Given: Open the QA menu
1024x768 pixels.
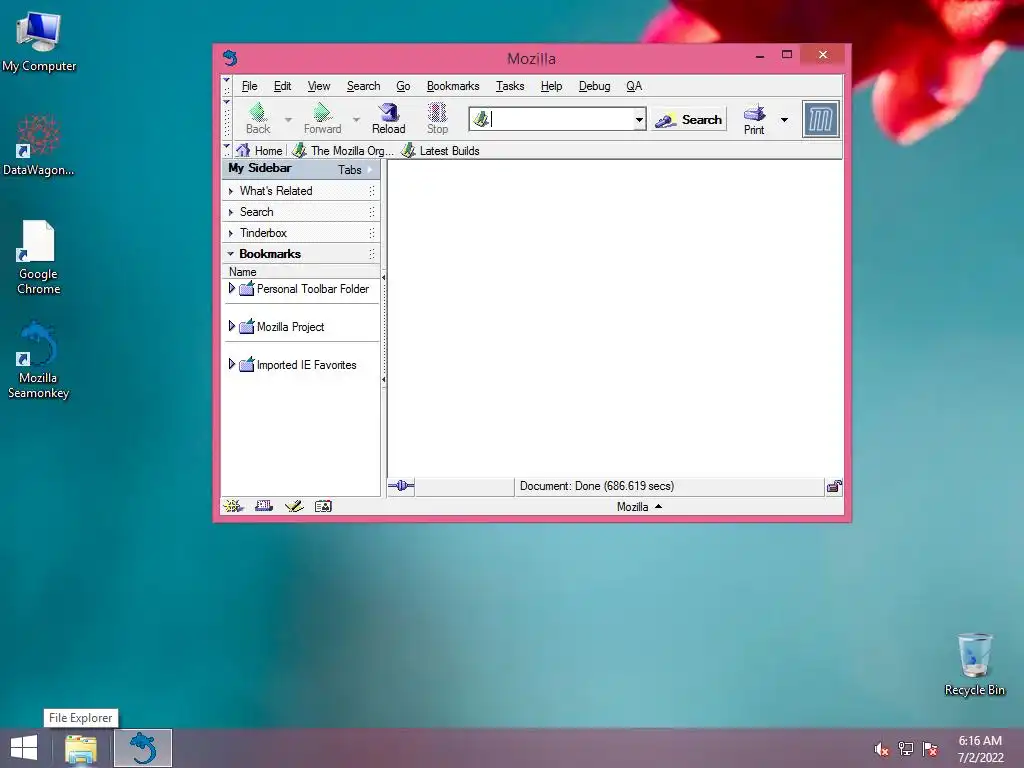Looking at the screenshot, I should click(633, 86).
